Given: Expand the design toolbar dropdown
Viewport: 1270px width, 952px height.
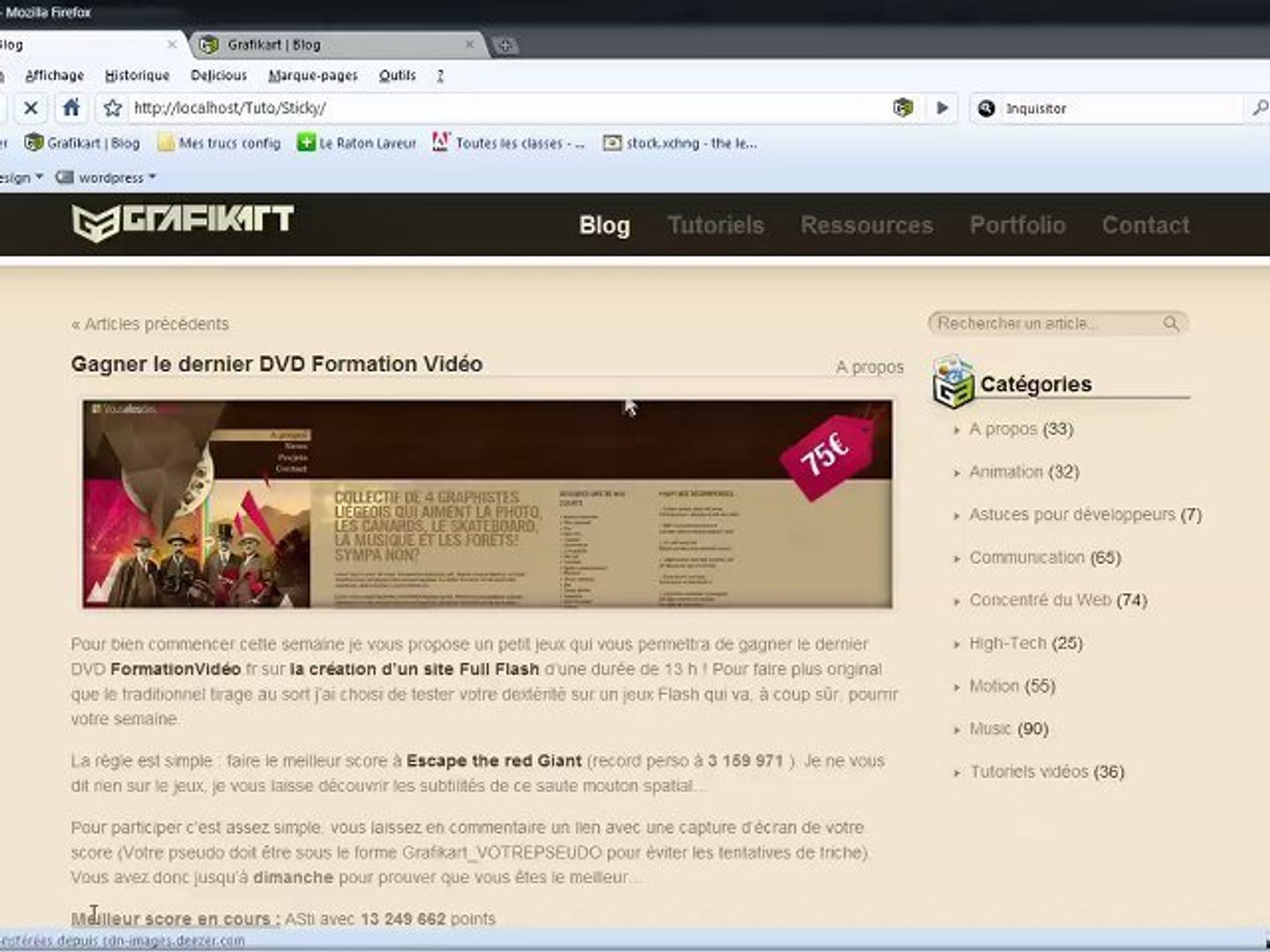Looking at the screenshot, I should tap(21, 177).
